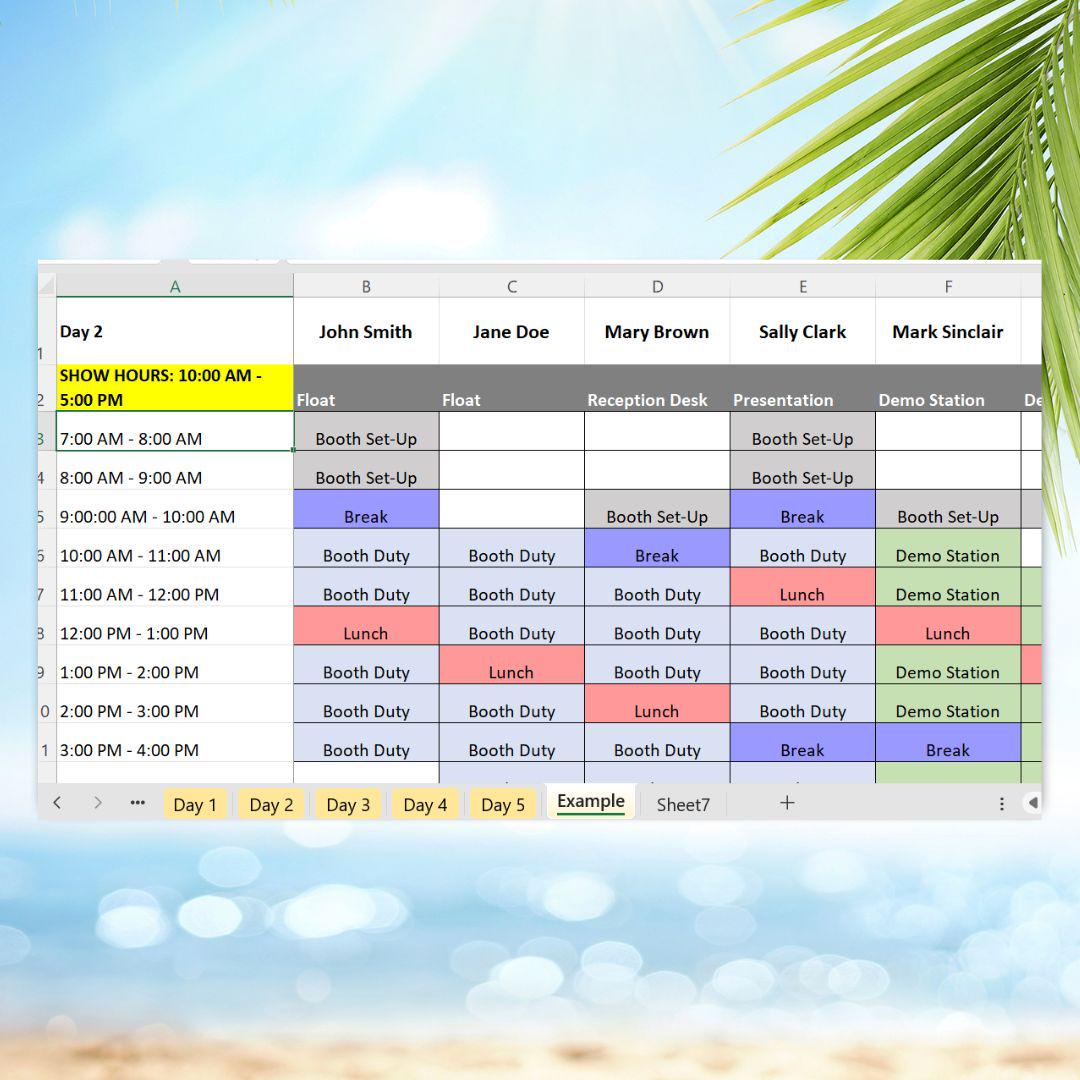Click the active Example sheet tab
This screenshot has height=1080, width=1080.
click(x=590, y=801)
